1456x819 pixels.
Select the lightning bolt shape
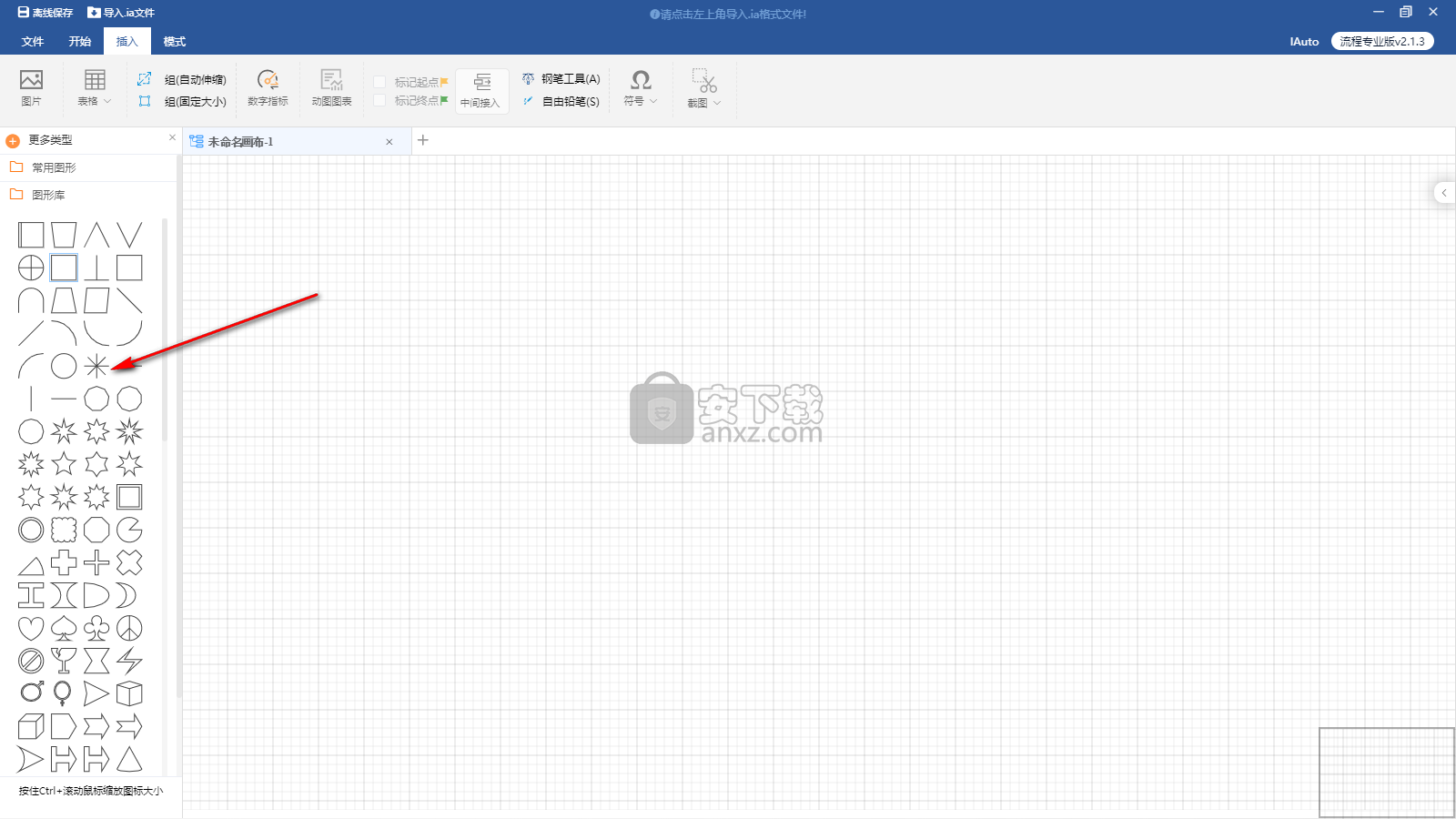(x=129, y=661)
